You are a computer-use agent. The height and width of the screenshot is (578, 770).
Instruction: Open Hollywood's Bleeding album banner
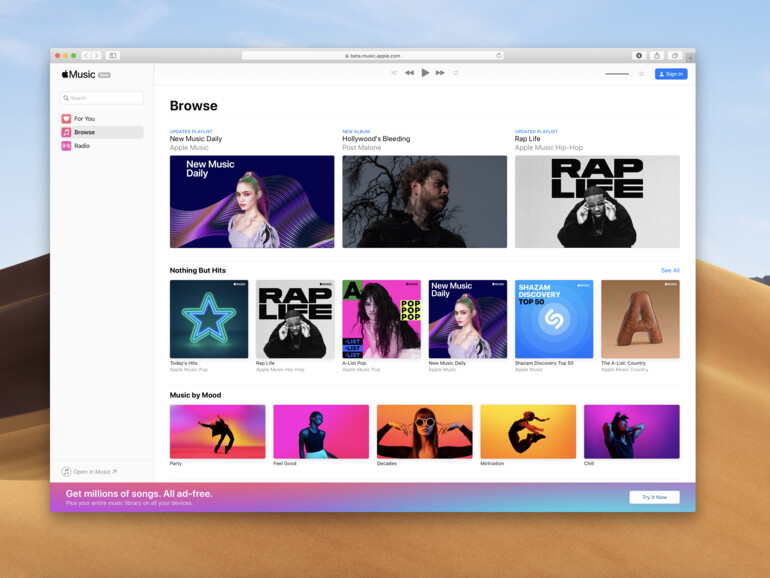click(x=424, y=201)
